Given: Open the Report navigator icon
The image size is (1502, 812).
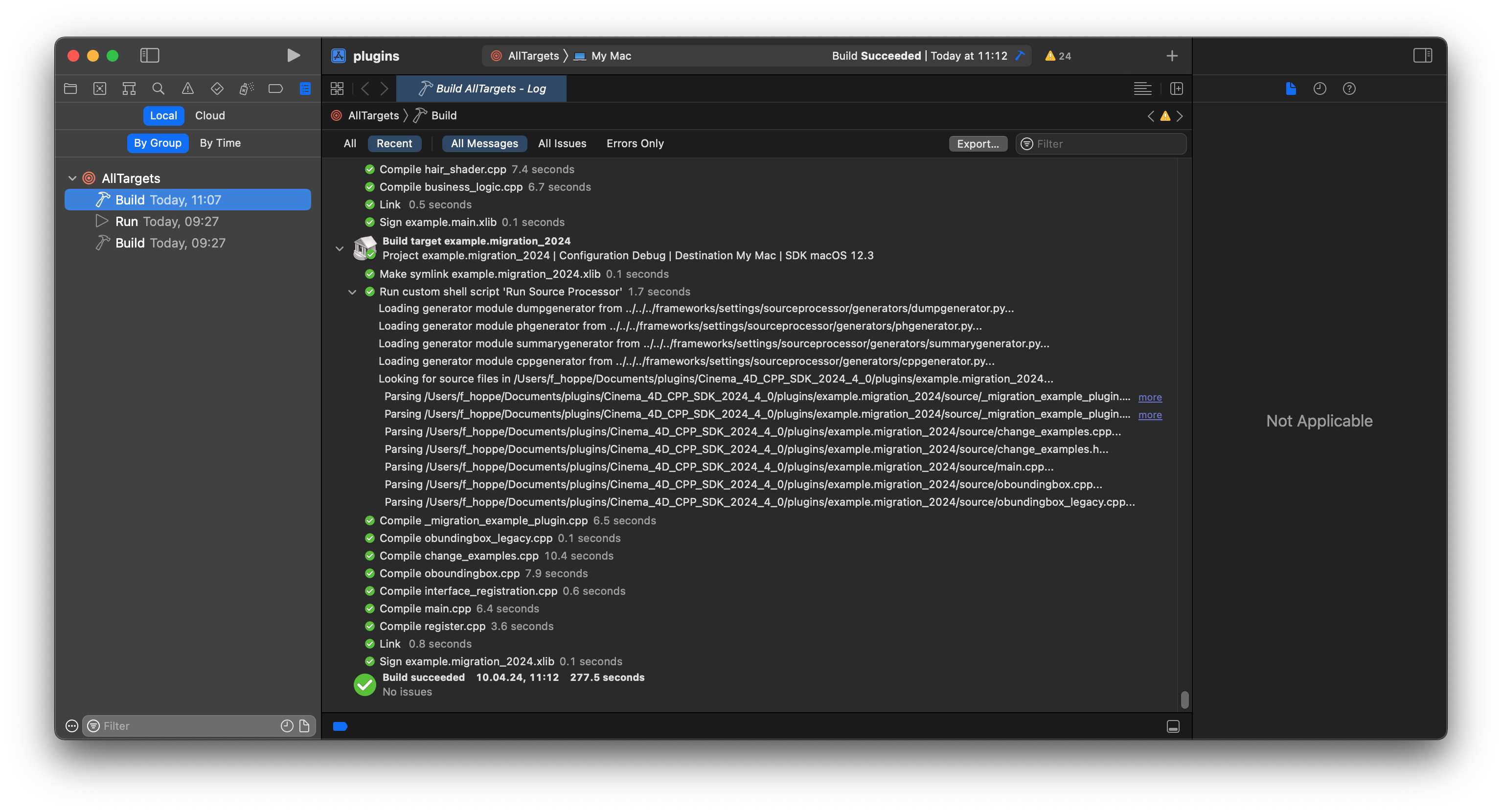Looking at the screenshot, I should tap(305, 89).
